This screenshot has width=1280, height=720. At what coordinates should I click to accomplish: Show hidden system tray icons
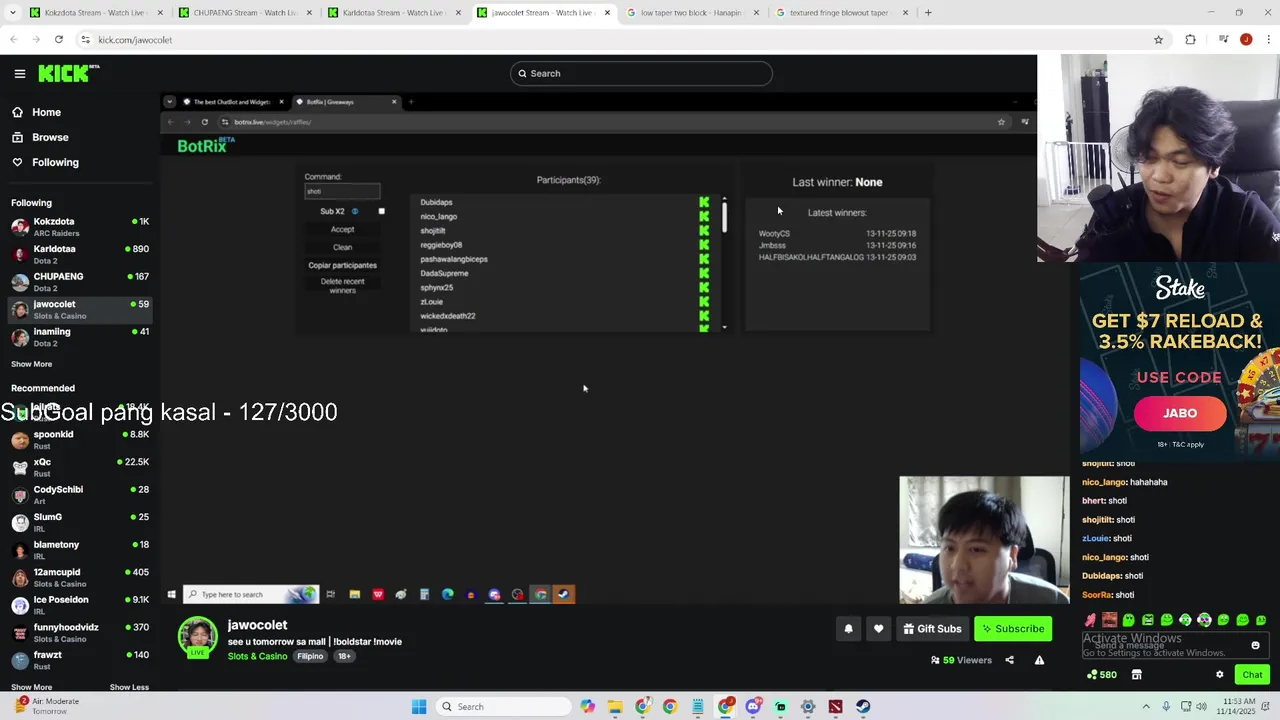pyautogui.click(x=1146, y=707)
